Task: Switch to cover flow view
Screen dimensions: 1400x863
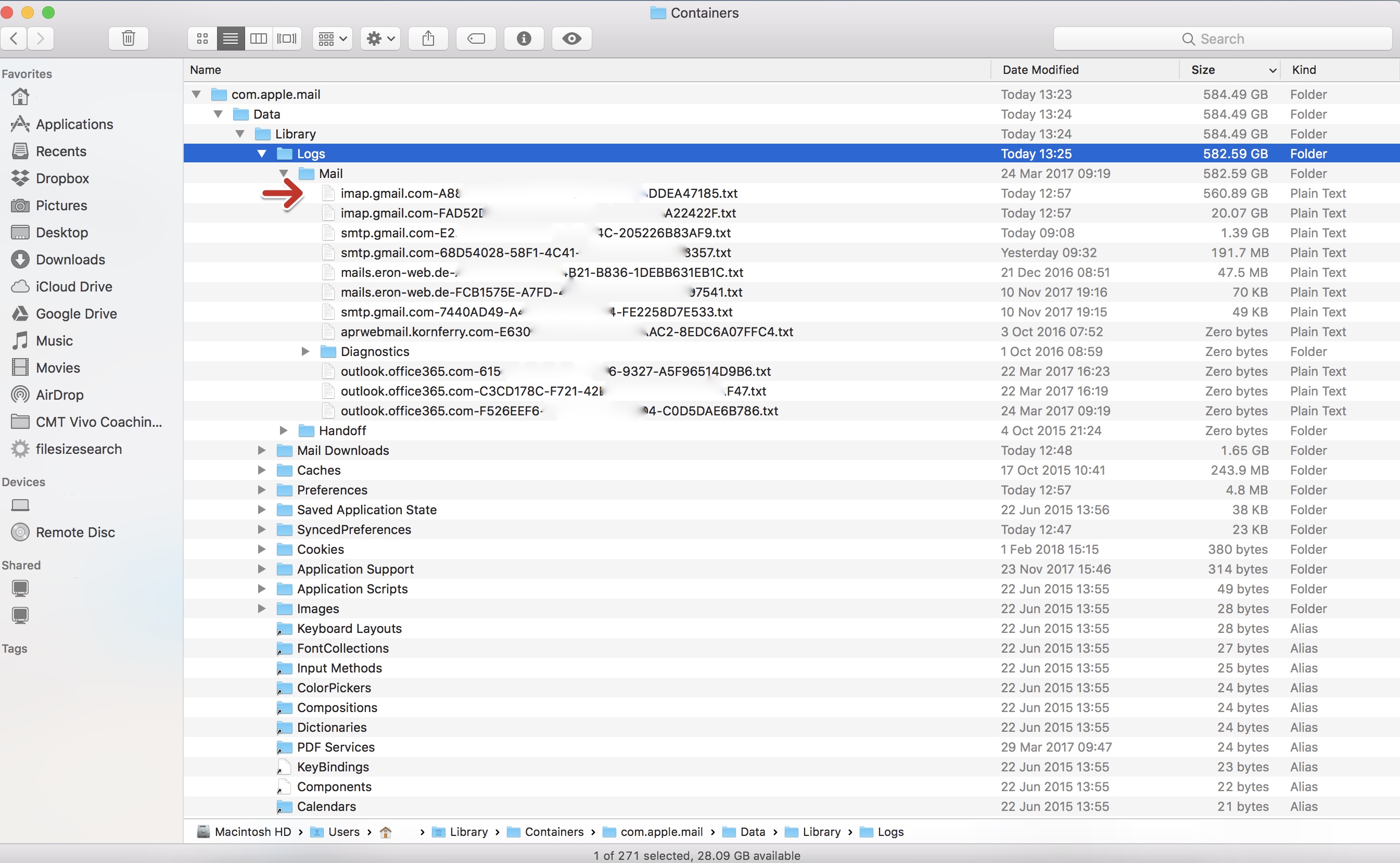Action: coord(287,38)
